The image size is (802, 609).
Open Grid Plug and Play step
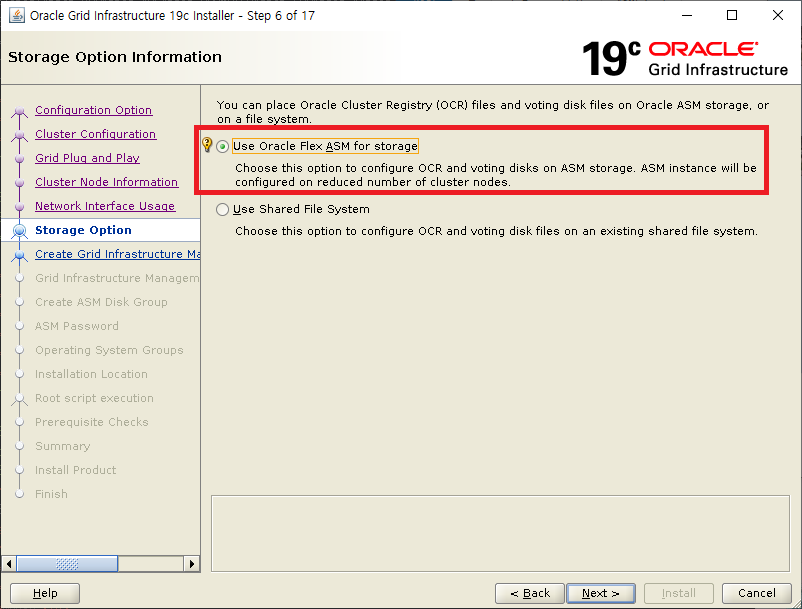coord(87,158)
